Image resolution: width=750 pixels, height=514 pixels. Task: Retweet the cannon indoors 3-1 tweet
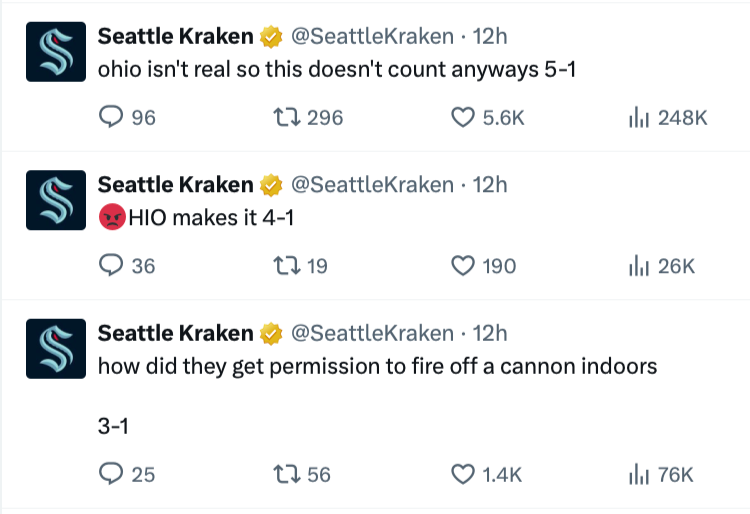coord(287,474)
